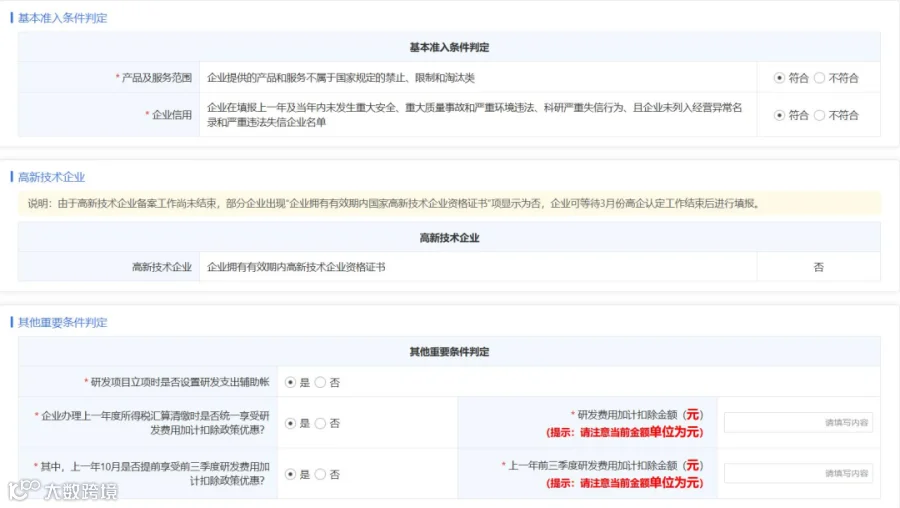
Task: Click the label 上一年前三季度研发费用加计扣除金额（元）
Action: tap(606, 465)
